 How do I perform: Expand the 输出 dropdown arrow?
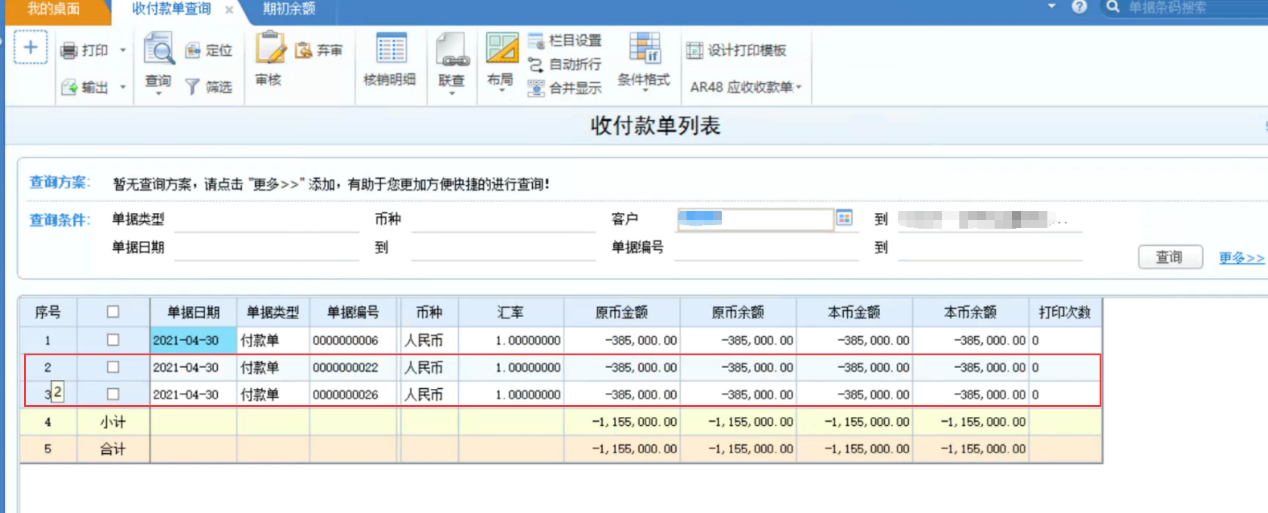tap(123, 88)
